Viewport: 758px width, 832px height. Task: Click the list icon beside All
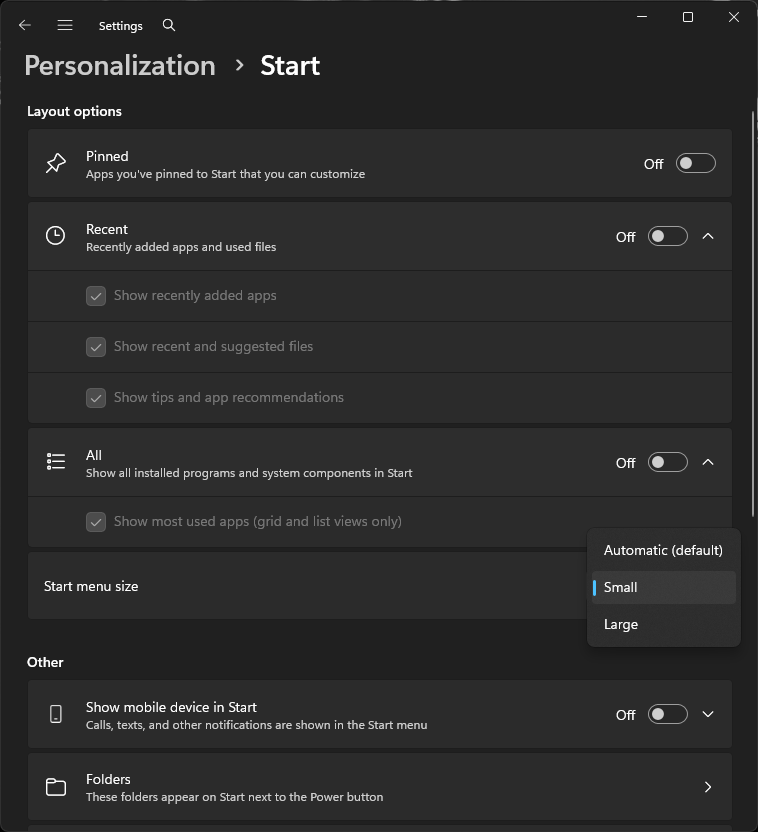tap(56, 462)
